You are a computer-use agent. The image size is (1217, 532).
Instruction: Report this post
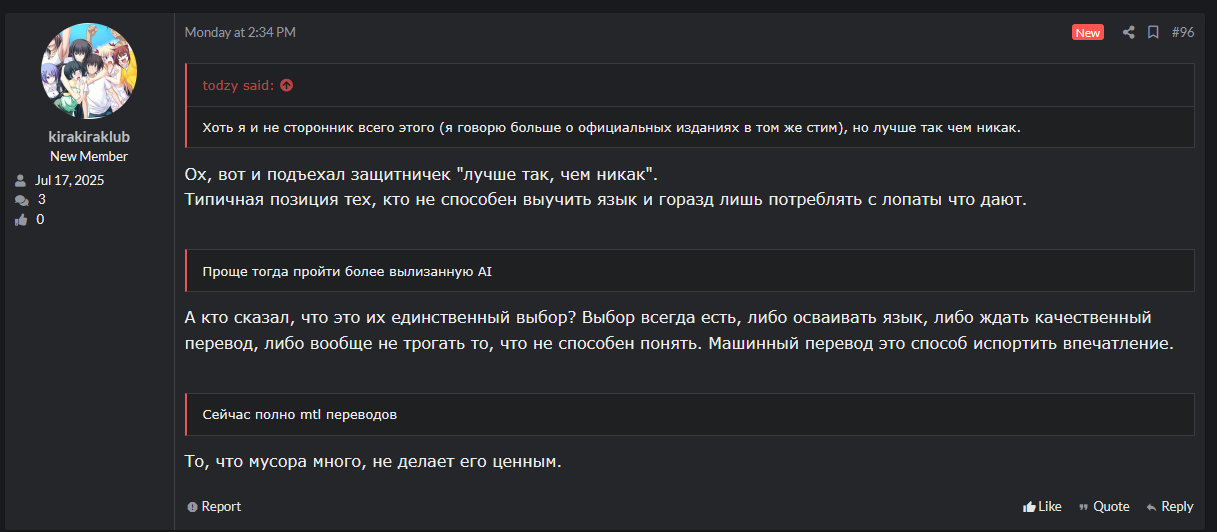214,506
